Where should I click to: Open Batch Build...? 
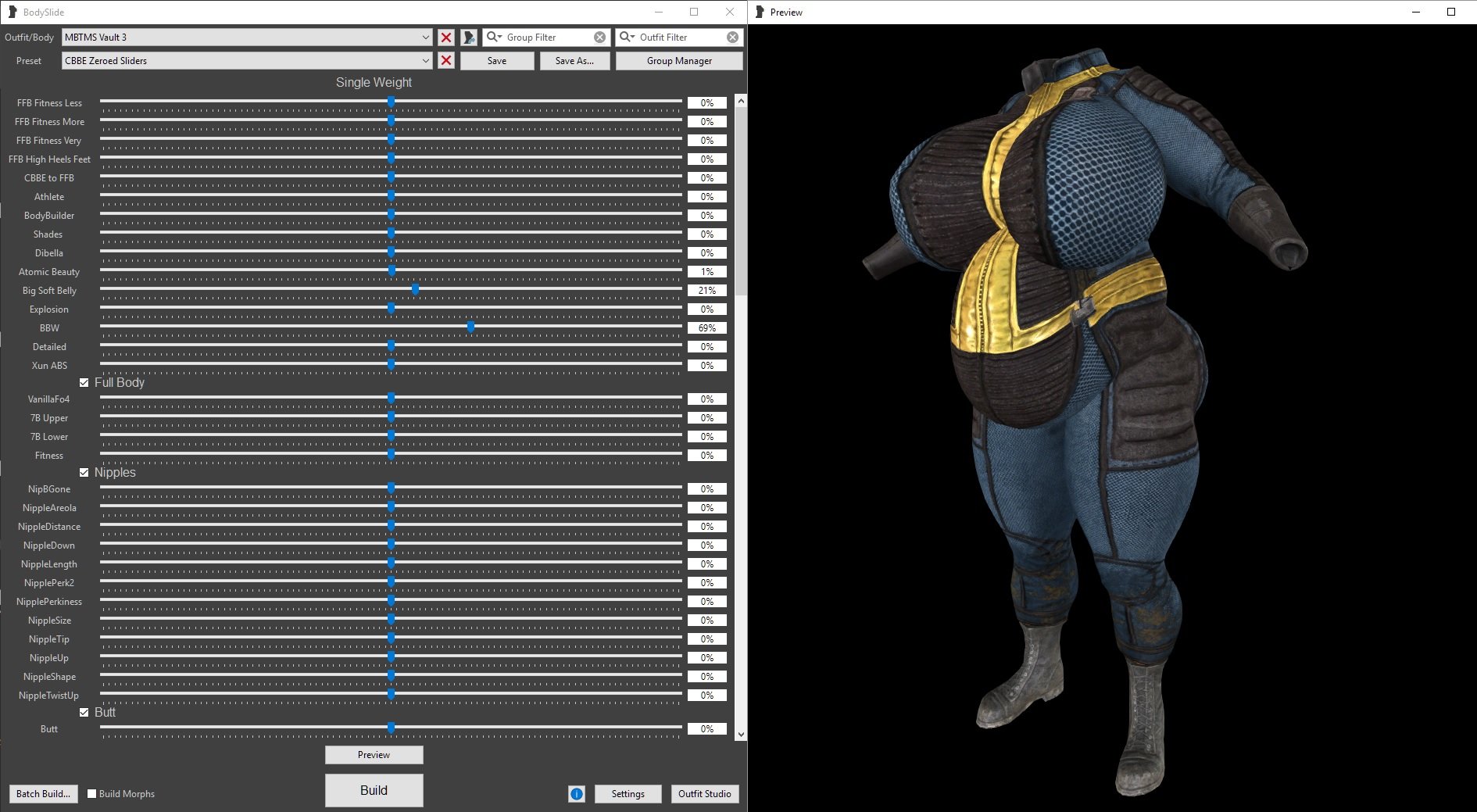pos(44,794)
